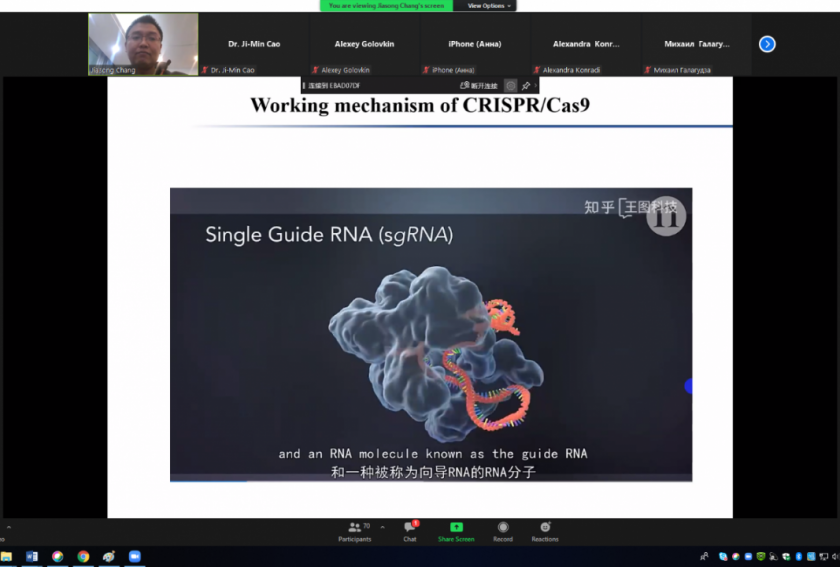Select Jiaong Chang's video thumbnail

coord(143,44)
